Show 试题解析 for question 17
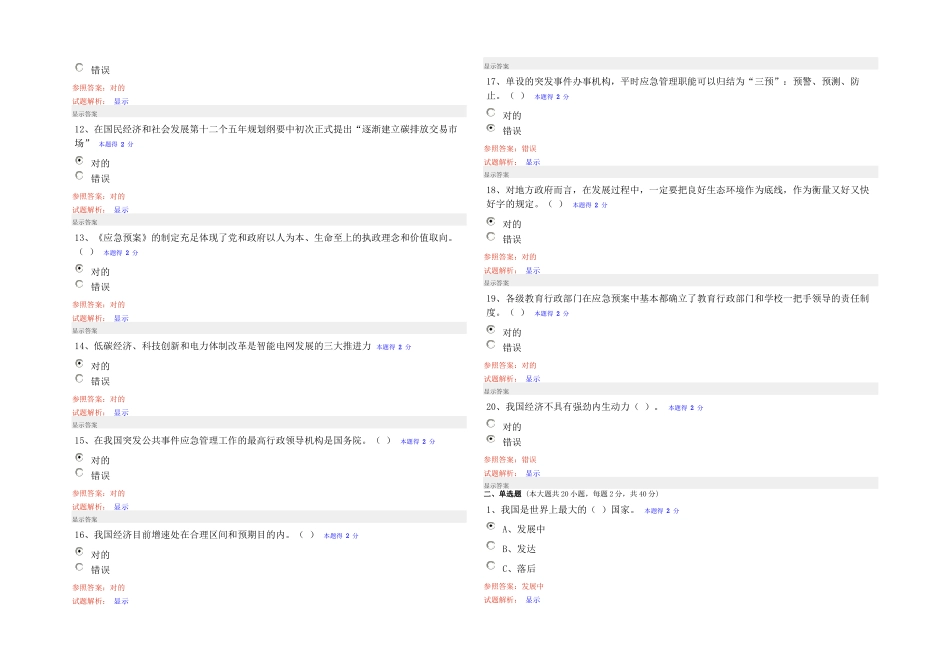This screenshot has width=950, height=672. [533, 162]
